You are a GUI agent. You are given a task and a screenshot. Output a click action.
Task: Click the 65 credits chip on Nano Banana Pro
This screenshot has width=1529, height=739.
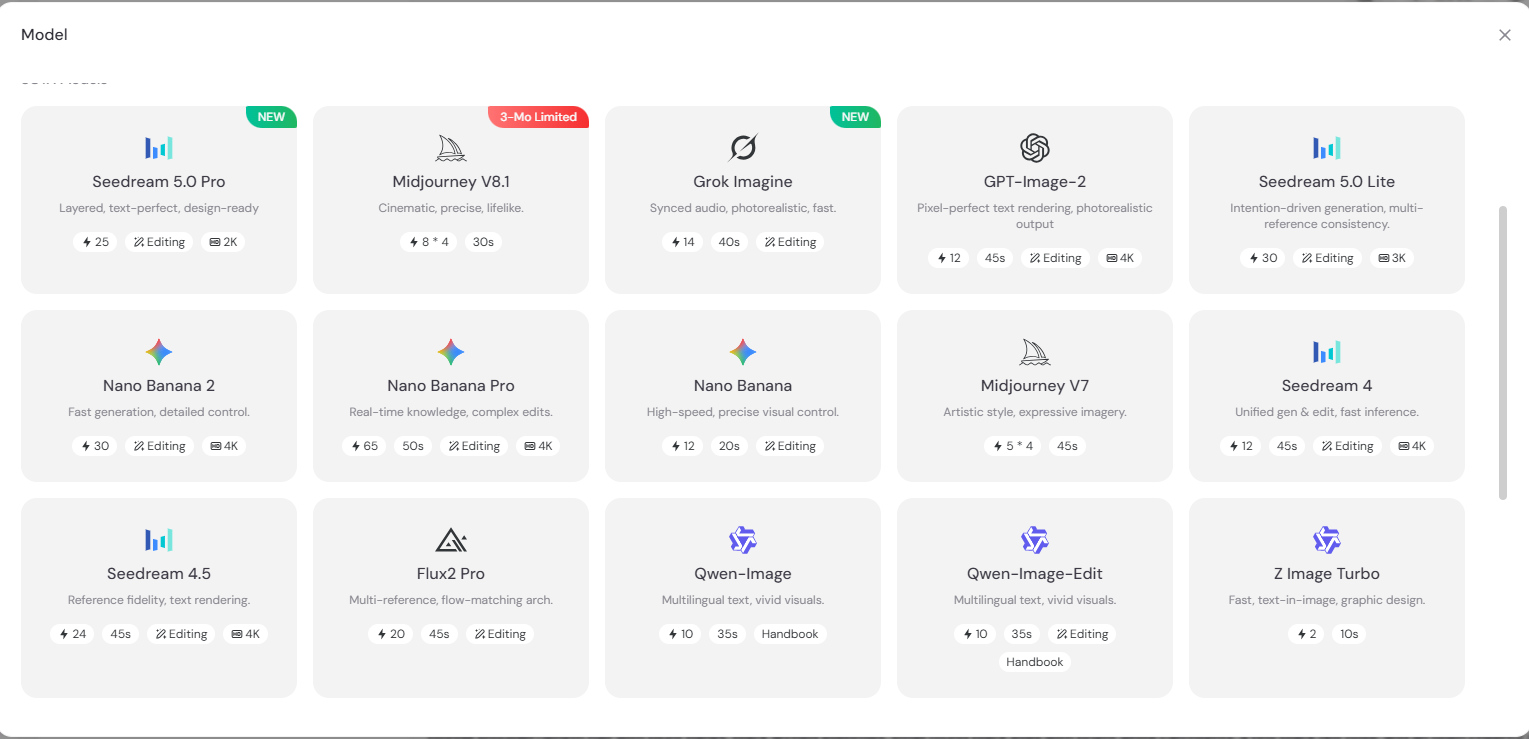364,446
